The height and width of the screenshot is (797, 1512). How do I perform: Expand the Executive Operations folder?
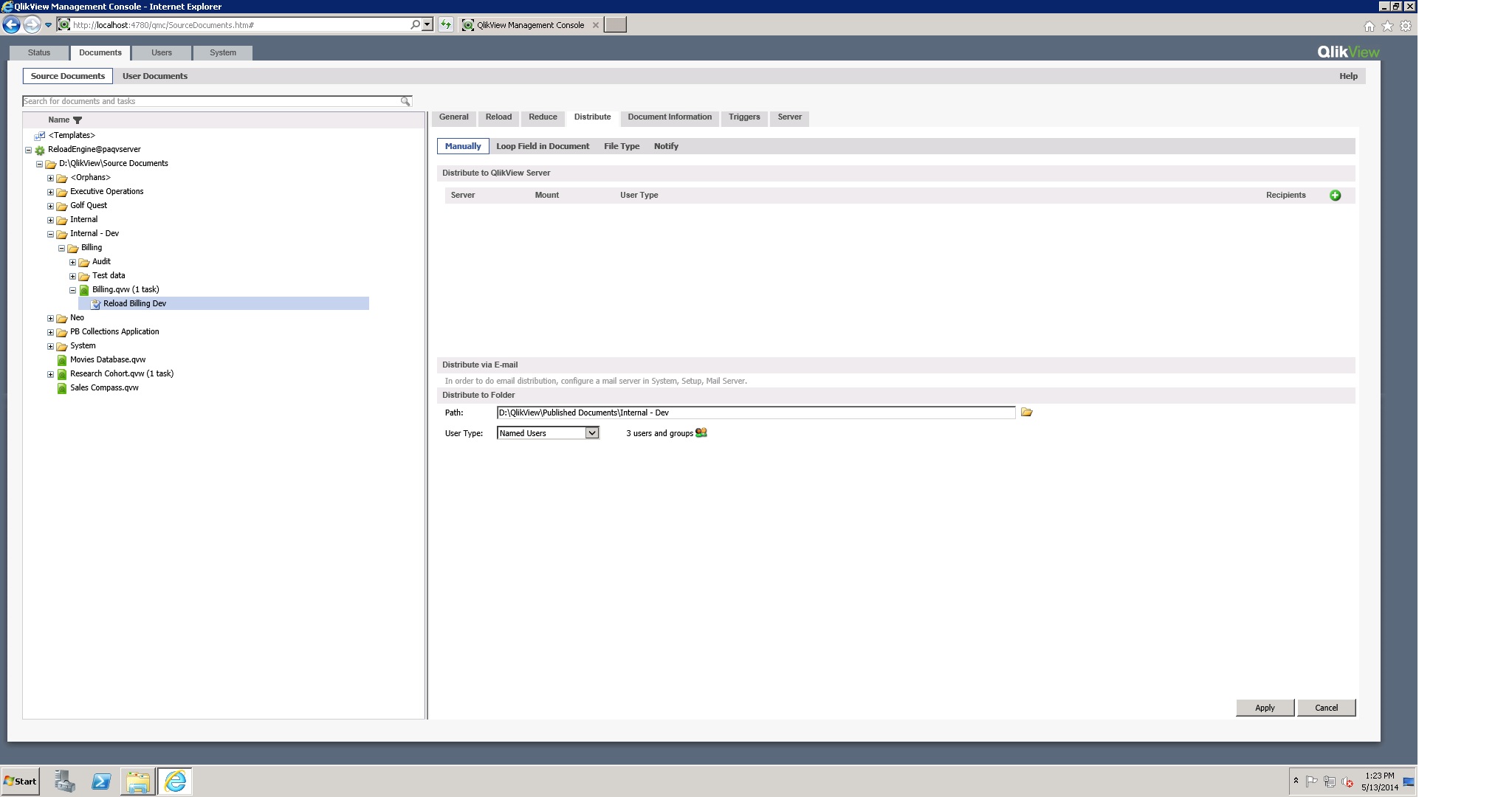pyautogui.click(x=51, y=192)
